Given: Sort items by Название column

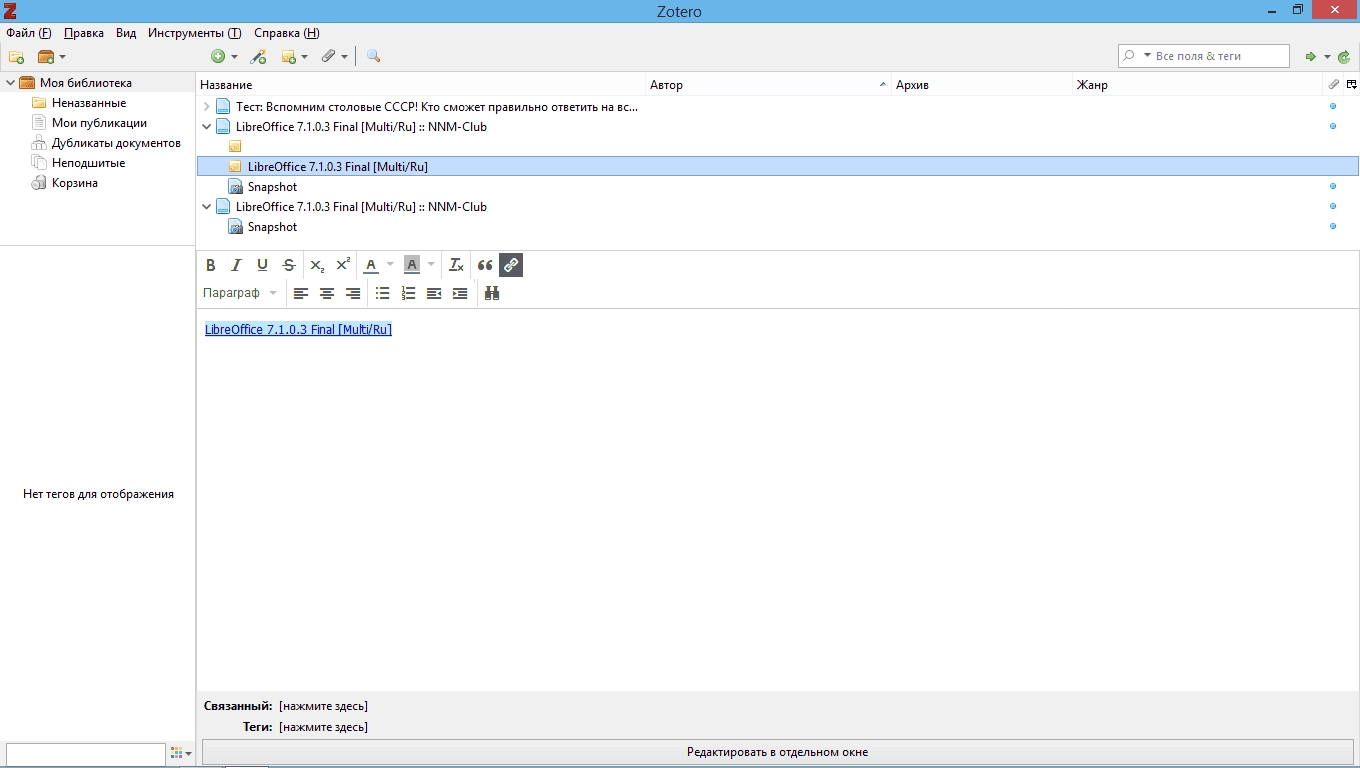Looking at the screenshot, I should 421,85.
